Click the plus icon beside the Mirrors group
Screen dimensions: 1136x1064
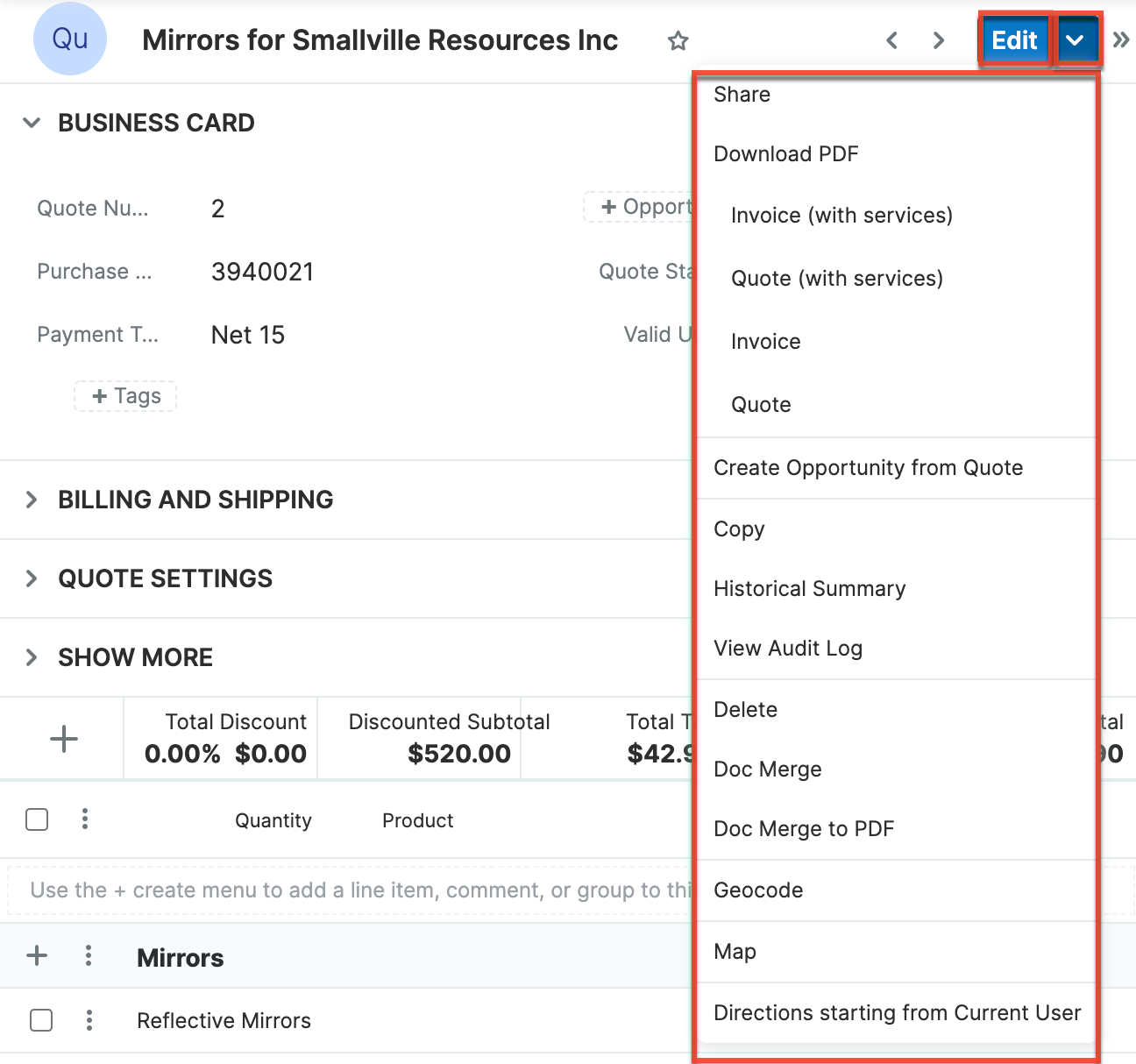[37, 955]
